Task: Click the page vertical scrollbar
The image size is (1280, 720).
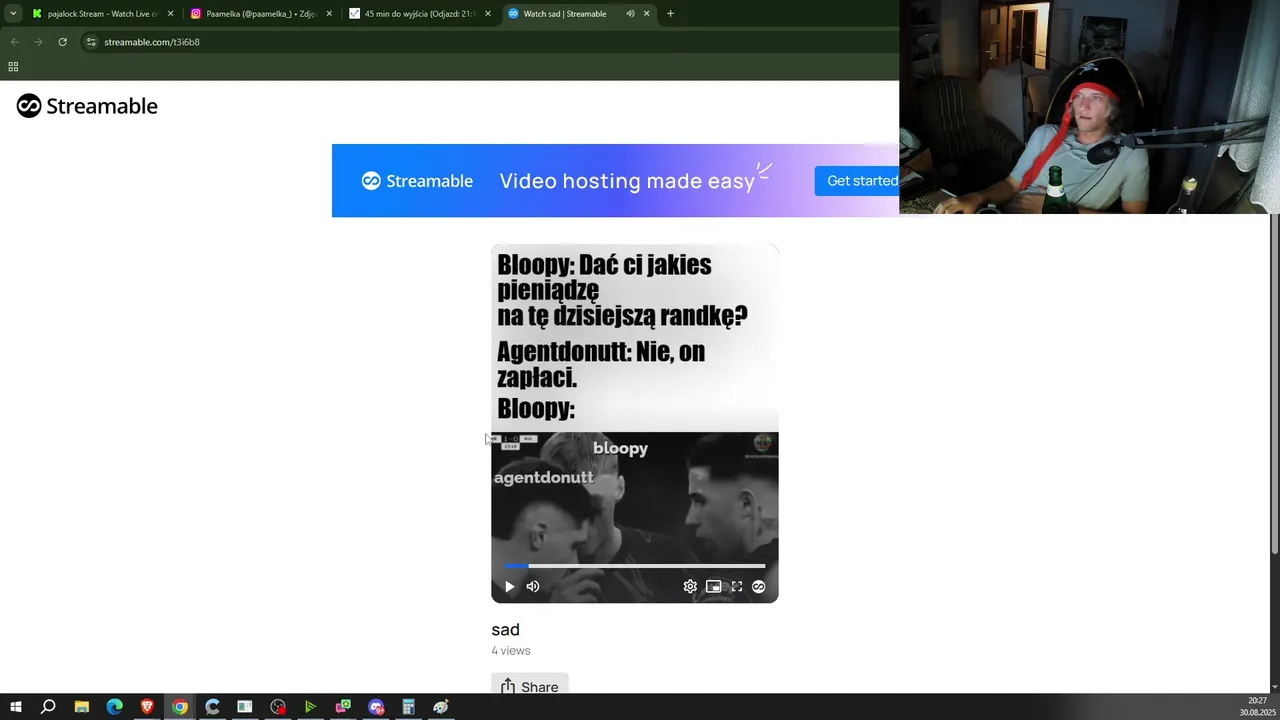Action: coord(1274,385)
